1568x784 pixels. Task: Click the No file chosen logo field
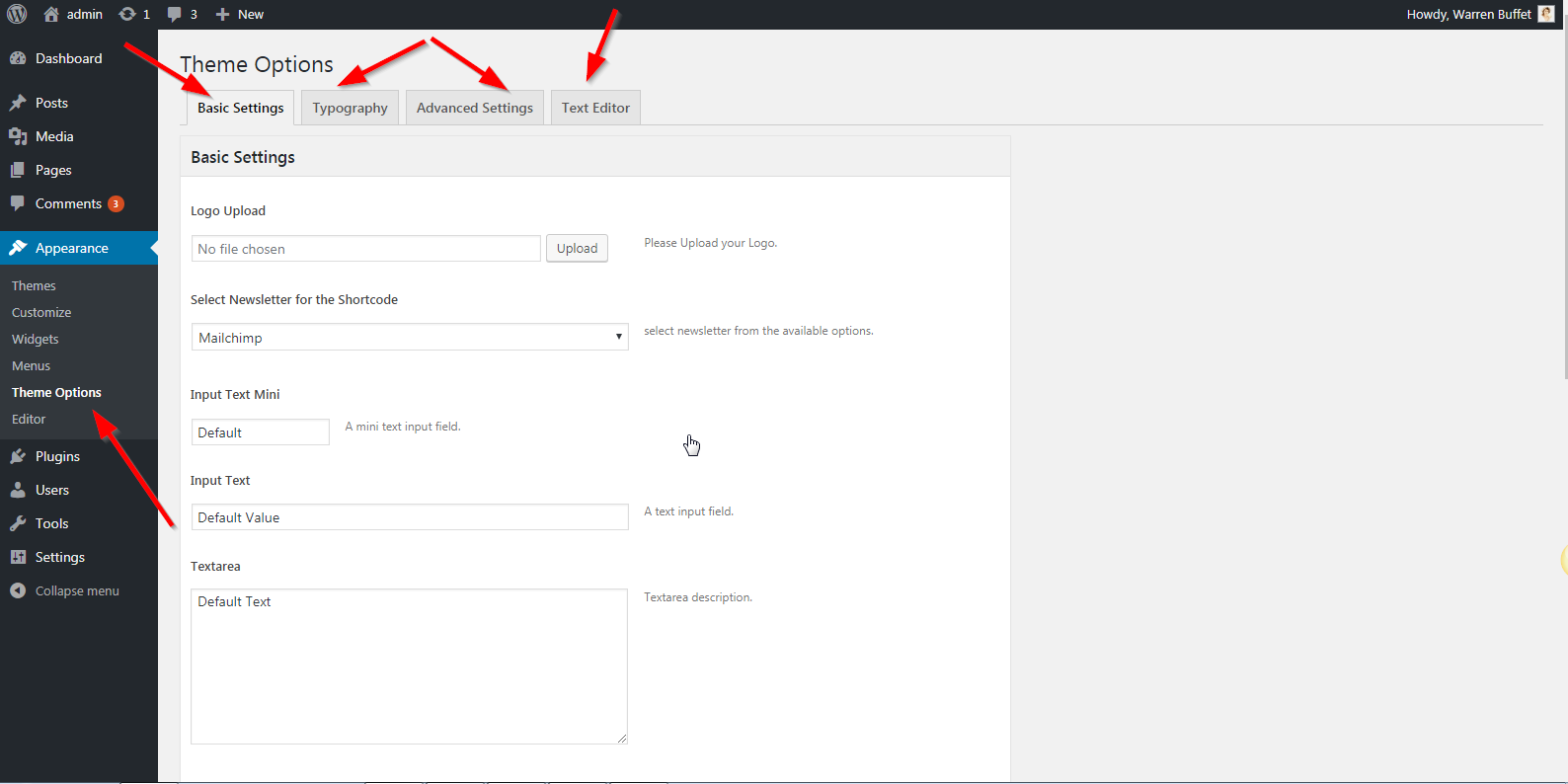[x=366, y=248]
